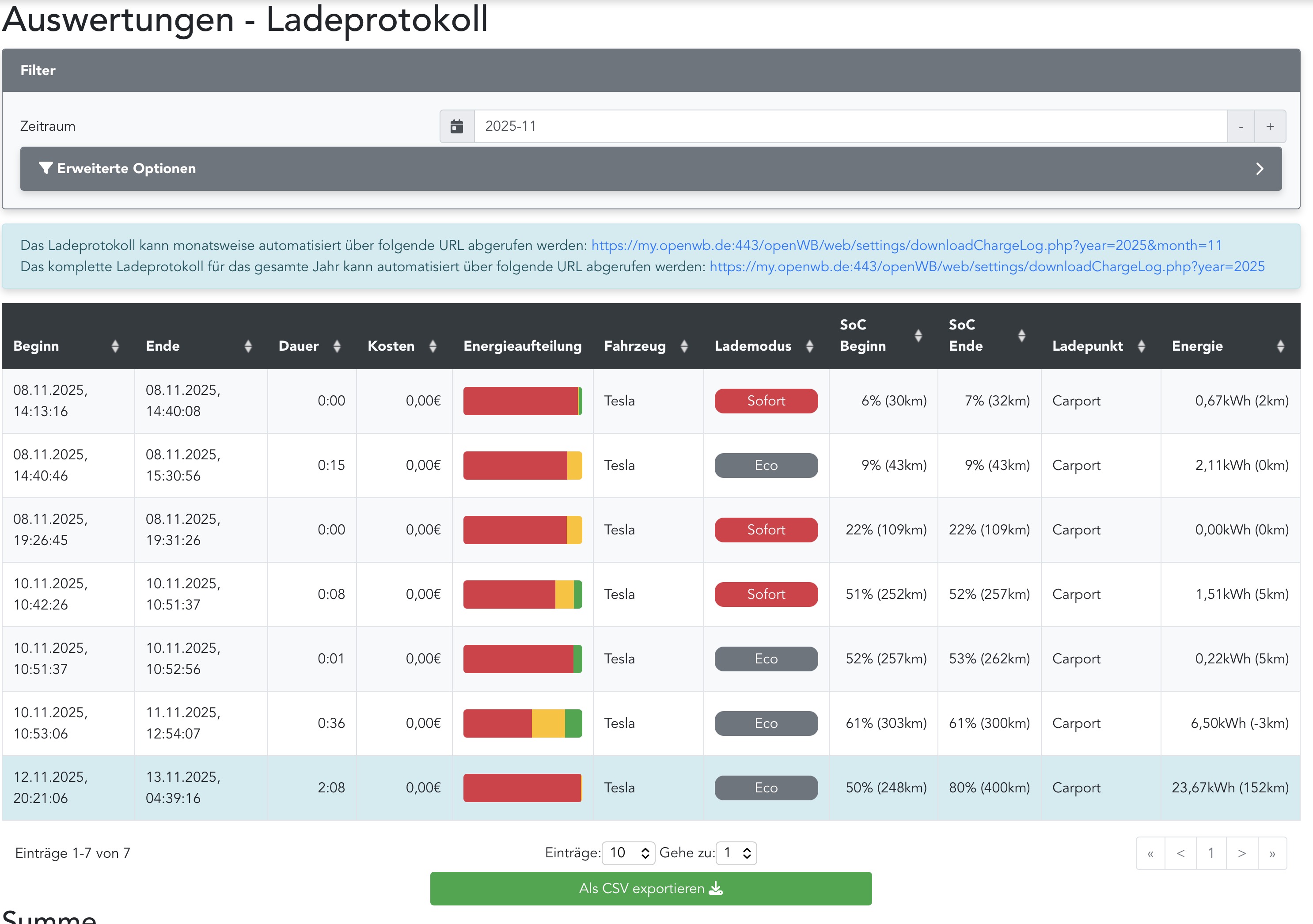Sort by Fahrzeug column sort icon
The image size is (1313, 924).
click(684, 346)
